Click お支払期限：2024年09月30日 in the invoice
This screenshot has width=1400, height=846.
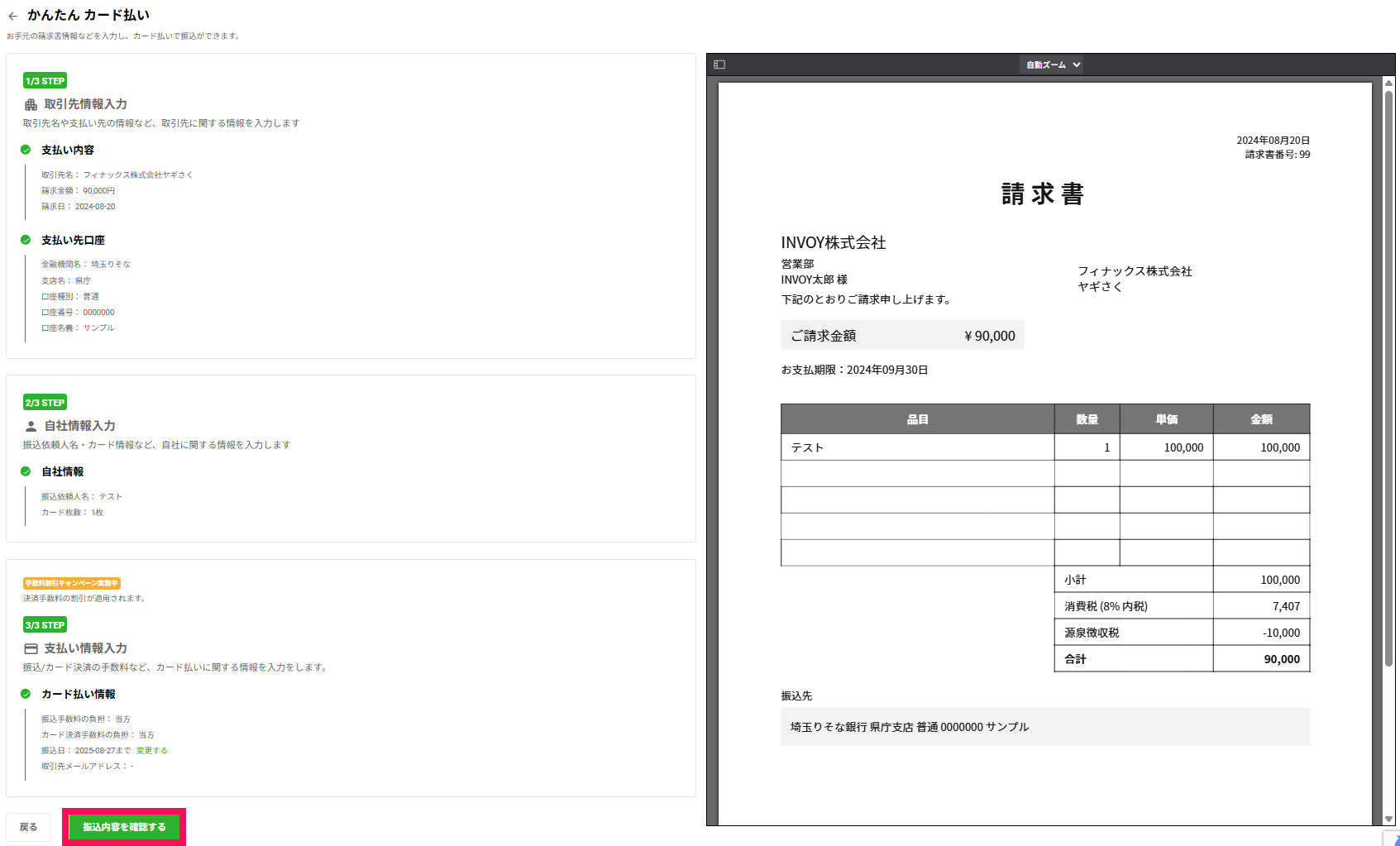click(x=854, y=370)
